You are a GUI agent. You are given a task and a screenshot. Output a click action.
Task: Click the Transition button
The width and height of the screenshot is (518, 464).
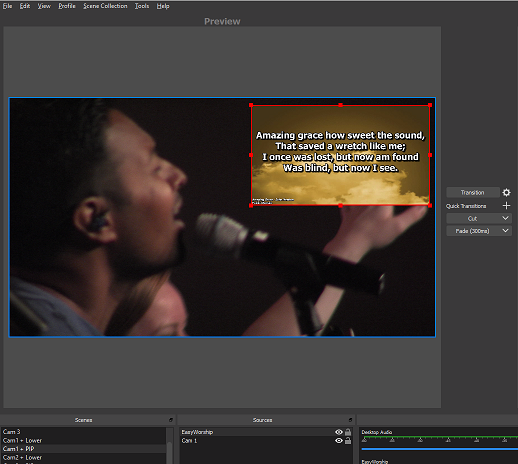[x=473, y=192]
